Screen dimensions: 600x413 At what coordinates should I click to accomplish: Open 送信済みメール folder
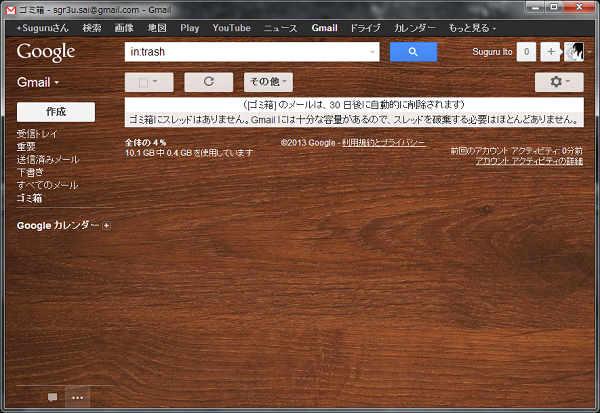(48, 160)
